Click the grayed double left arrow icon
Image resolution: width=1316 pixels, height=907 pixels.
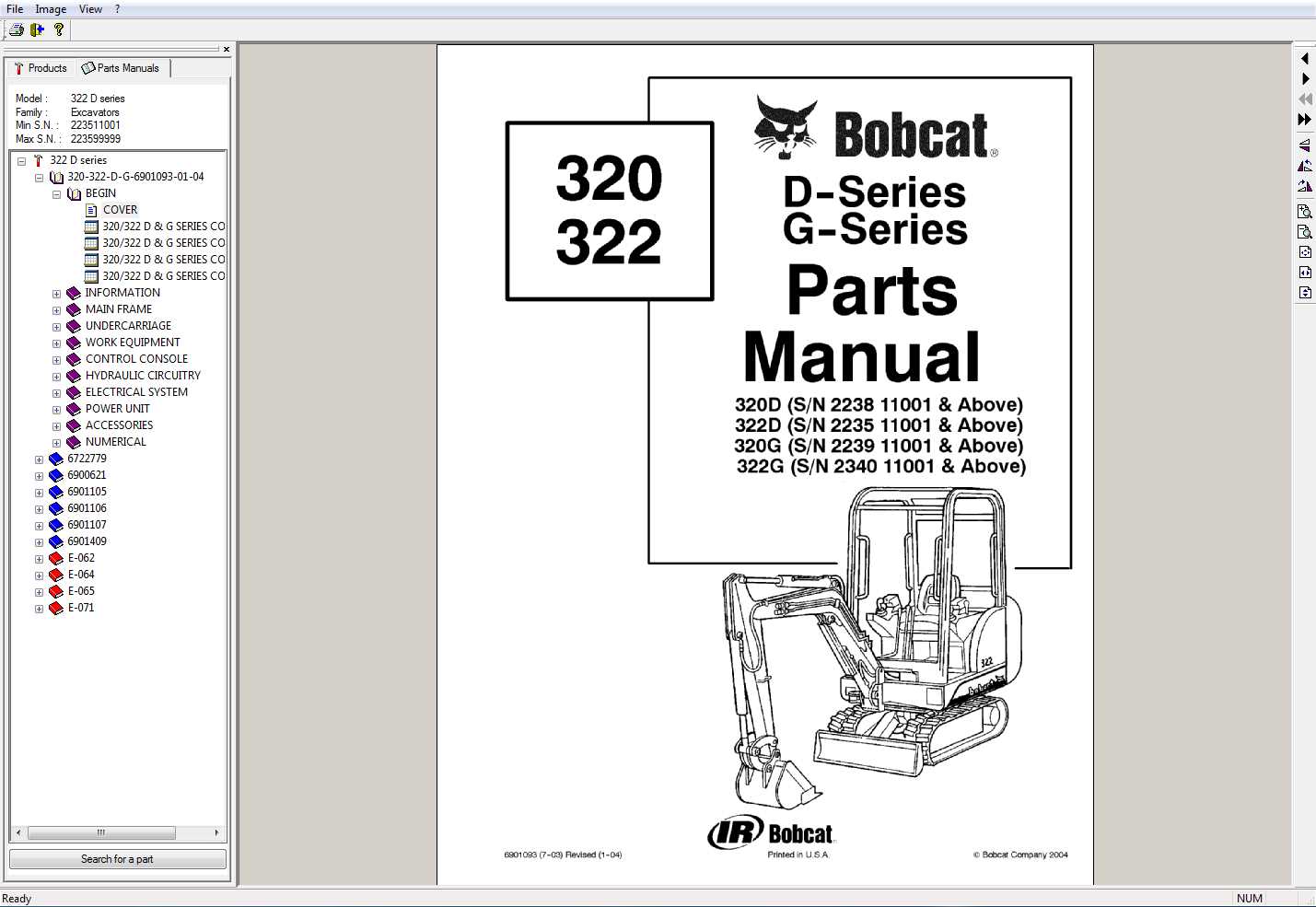[x=1305, y=99]
